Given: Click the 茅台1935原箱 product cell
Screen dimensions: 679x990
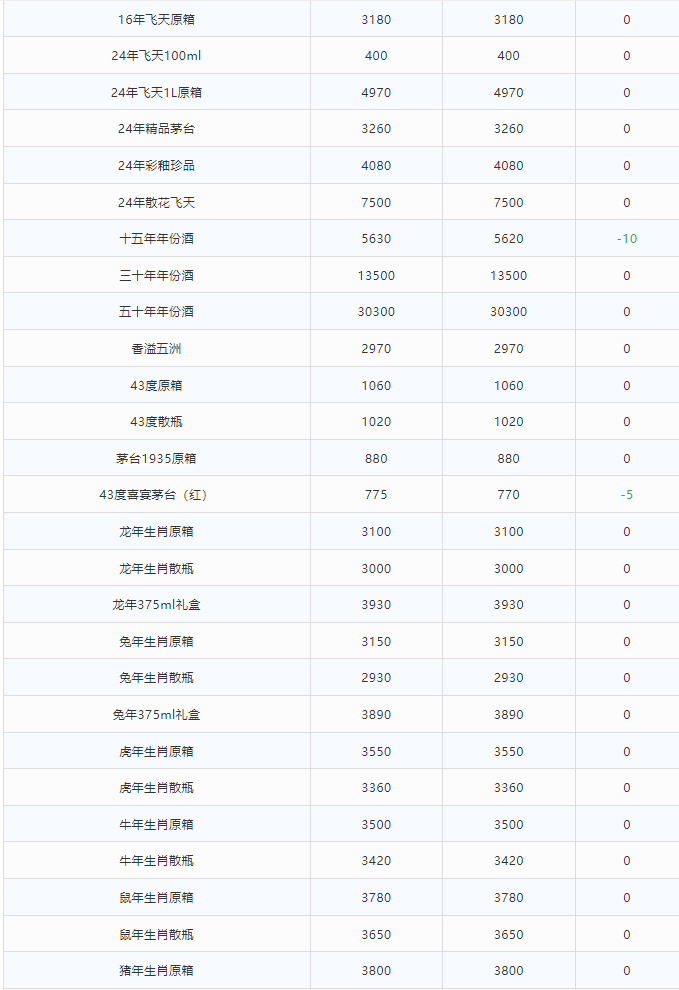Looking at the screenshot, I should (x=156, y=458).
